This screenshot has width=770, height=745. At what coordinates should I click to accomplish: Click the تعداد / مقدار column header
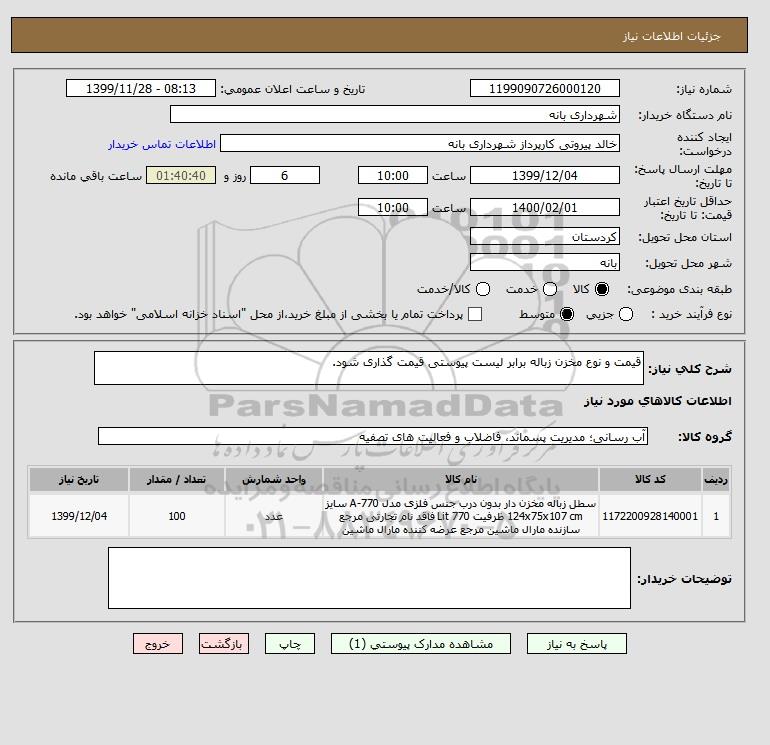[x=177, y=479]
